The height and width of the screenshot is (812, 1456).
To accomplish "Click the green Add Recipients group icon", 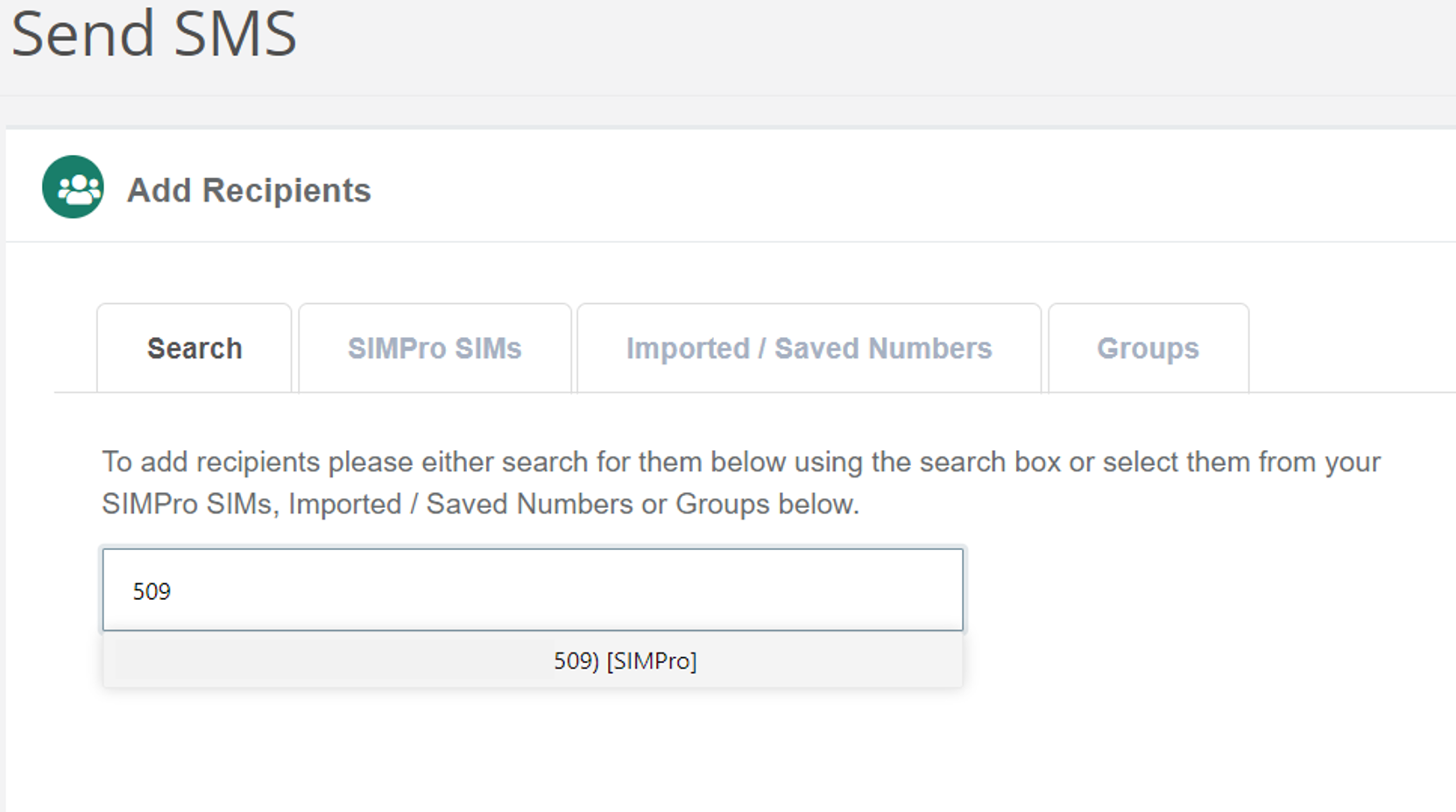I will click(73, 187).
